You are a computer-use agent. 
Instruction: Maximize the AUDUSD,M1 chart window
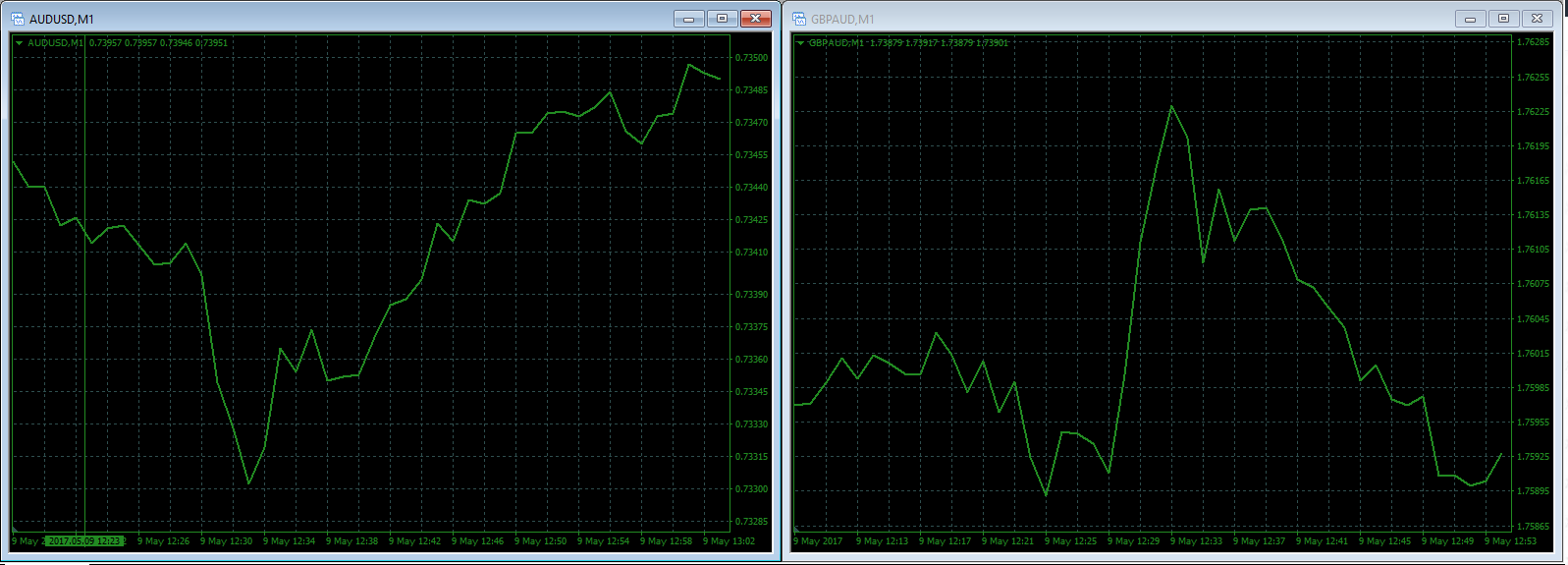[x=722, y=19]
